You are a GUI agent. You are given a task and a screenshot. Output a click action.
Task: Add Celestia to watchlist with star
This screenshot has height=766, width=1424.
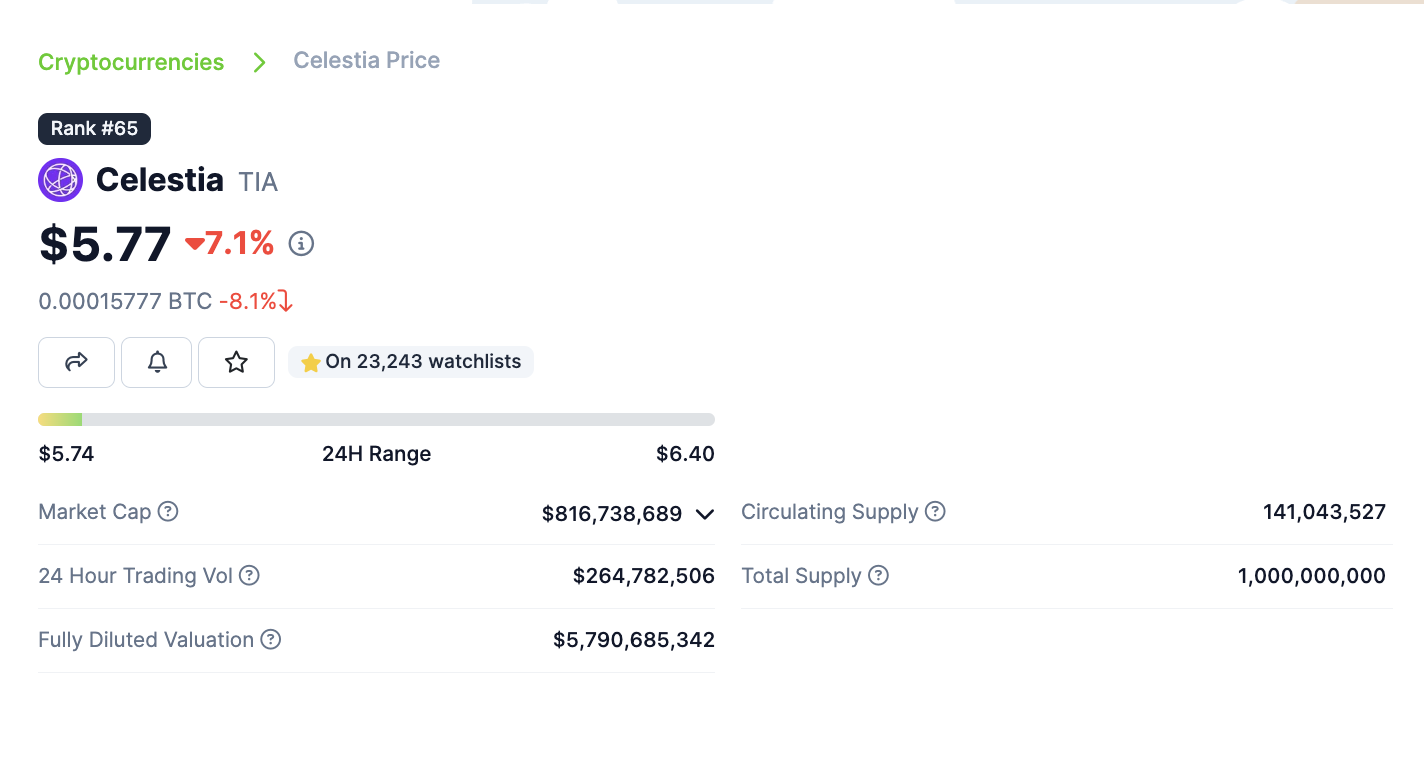point(236,362)
